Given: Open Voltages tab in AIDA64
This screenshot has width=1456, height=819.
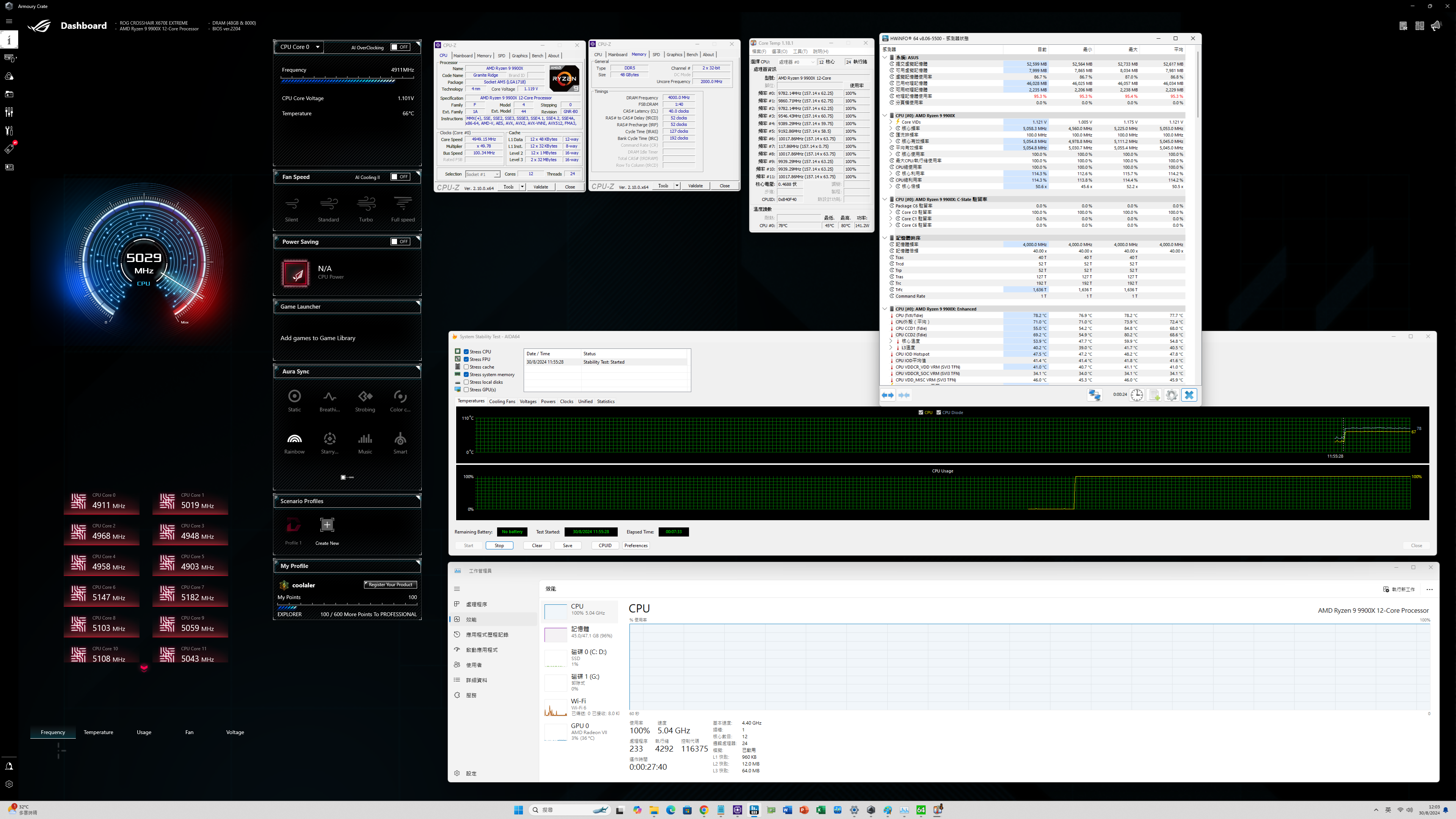Looking at the screenshot, I should click(x=528, y=401).
